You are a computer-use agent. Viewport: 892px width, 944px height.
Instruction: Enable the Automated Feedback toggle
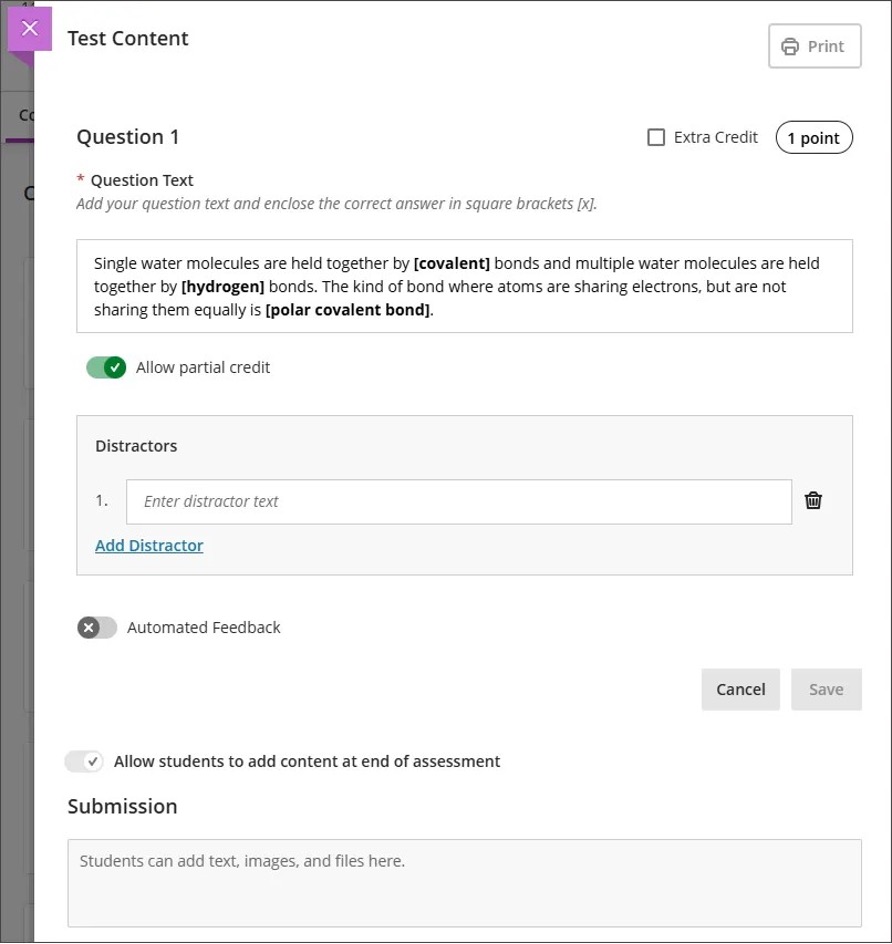click(x=97, y=628)
